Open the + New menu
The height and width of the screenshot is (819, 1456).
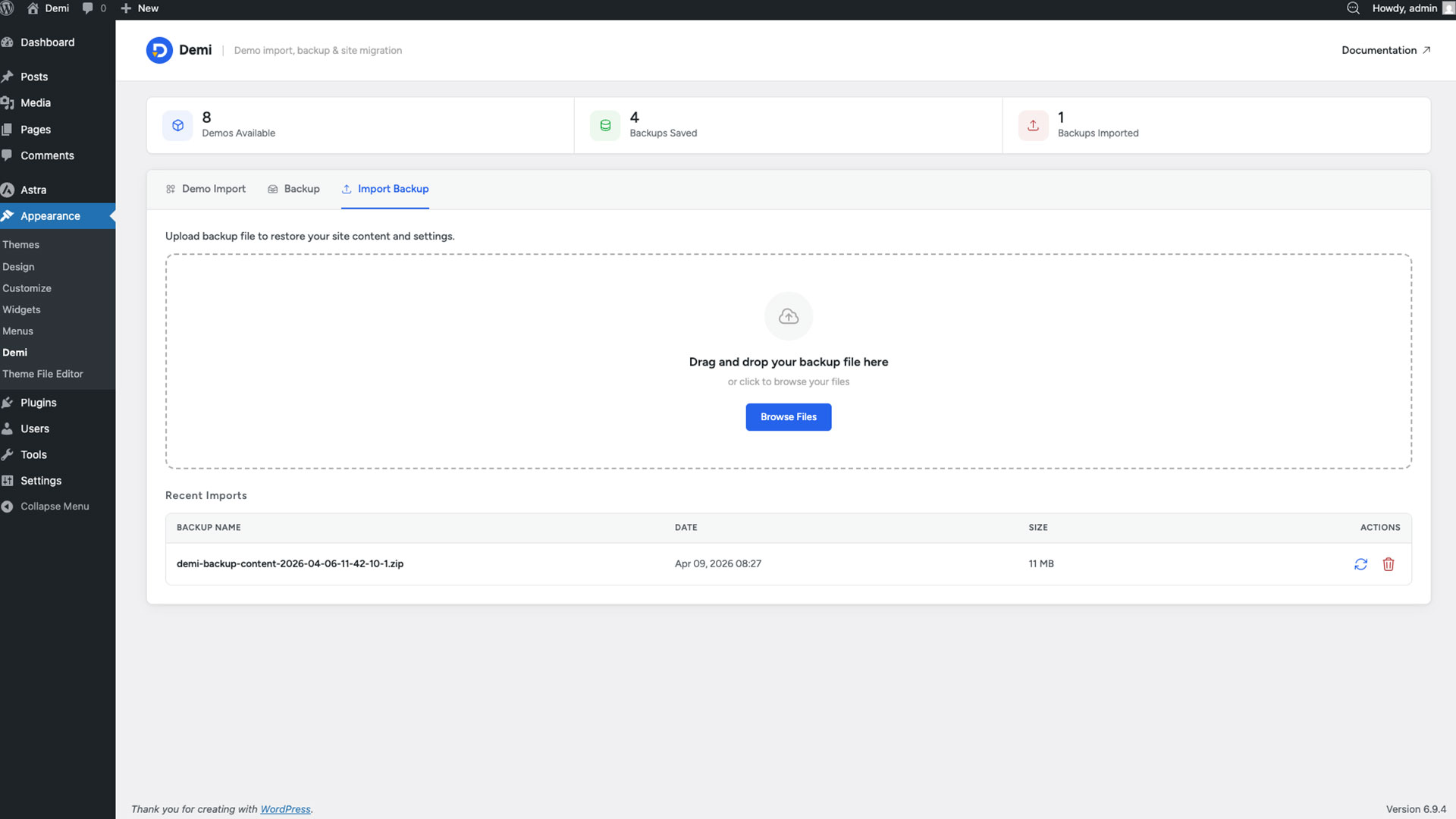pyautogui.click(x=139, y=8)
